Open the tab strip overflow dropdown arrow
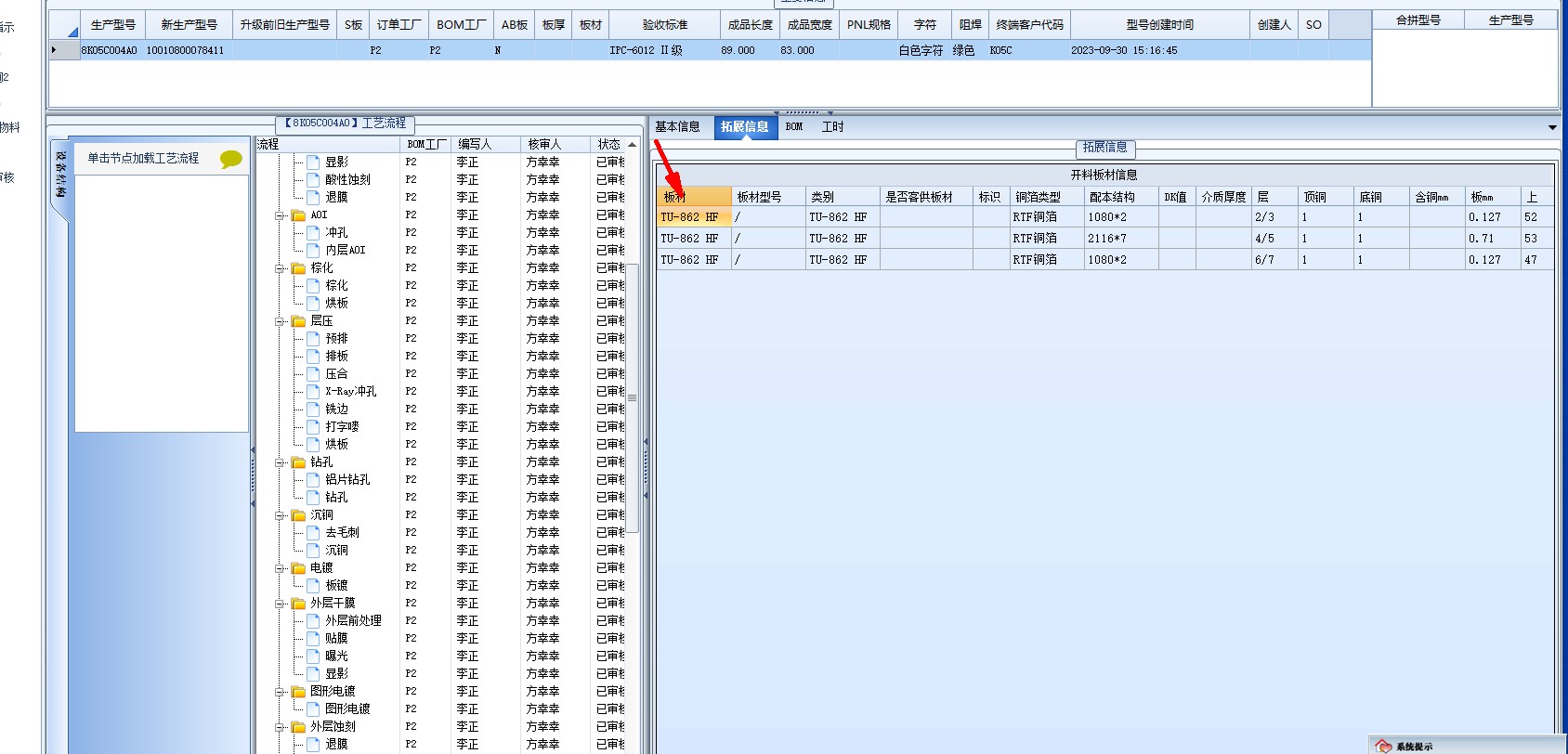 pos(1552,127)
